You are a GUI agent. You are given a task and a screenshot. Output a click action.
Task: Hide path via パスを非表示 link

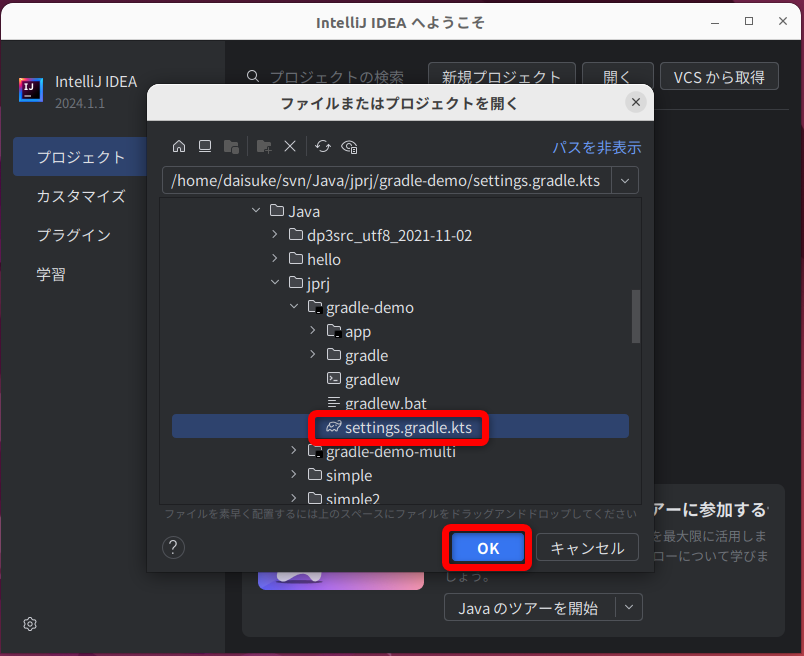596,148
